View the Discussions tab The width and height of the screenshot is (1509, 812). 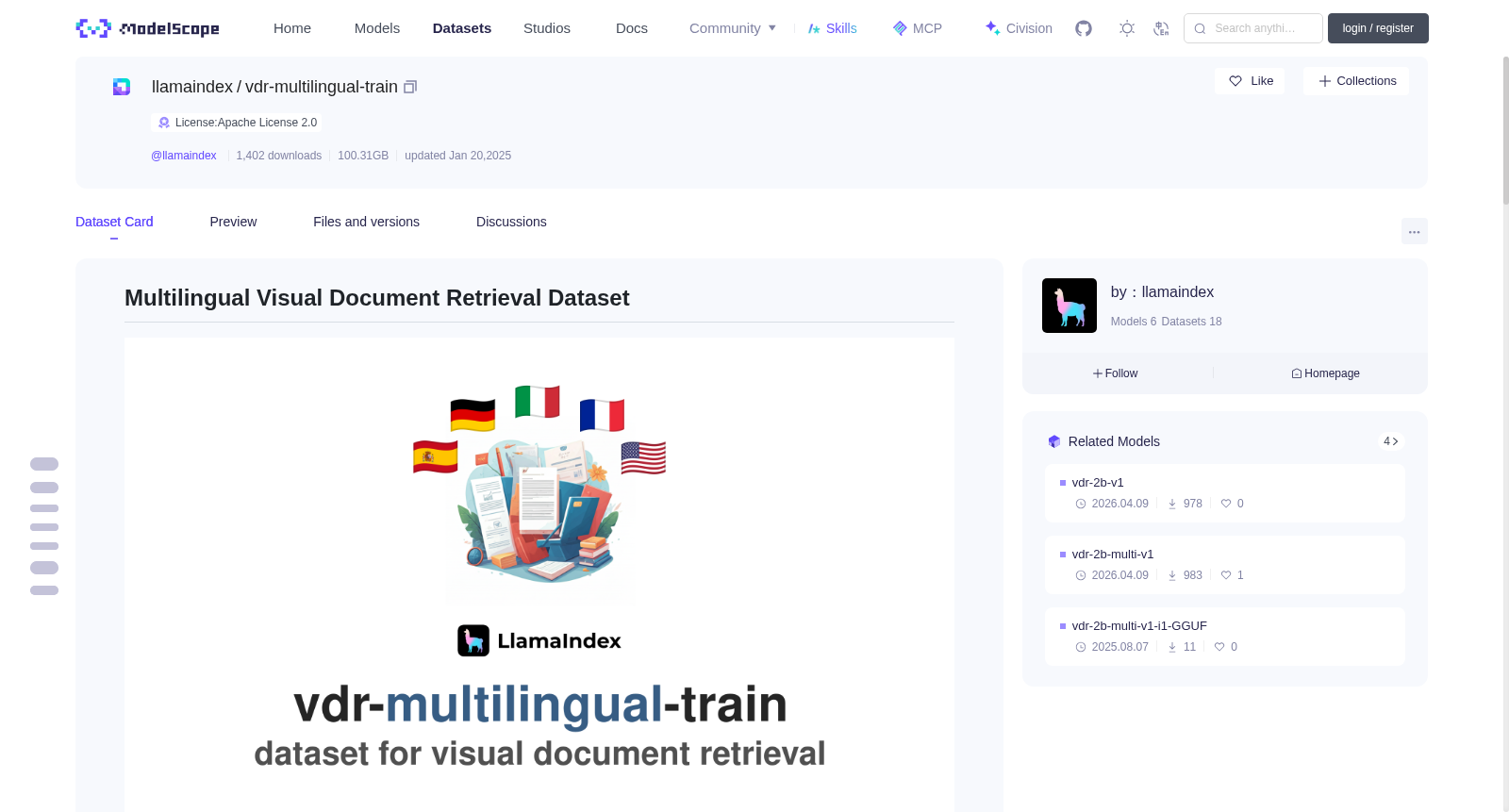click(x=511, y=222)
